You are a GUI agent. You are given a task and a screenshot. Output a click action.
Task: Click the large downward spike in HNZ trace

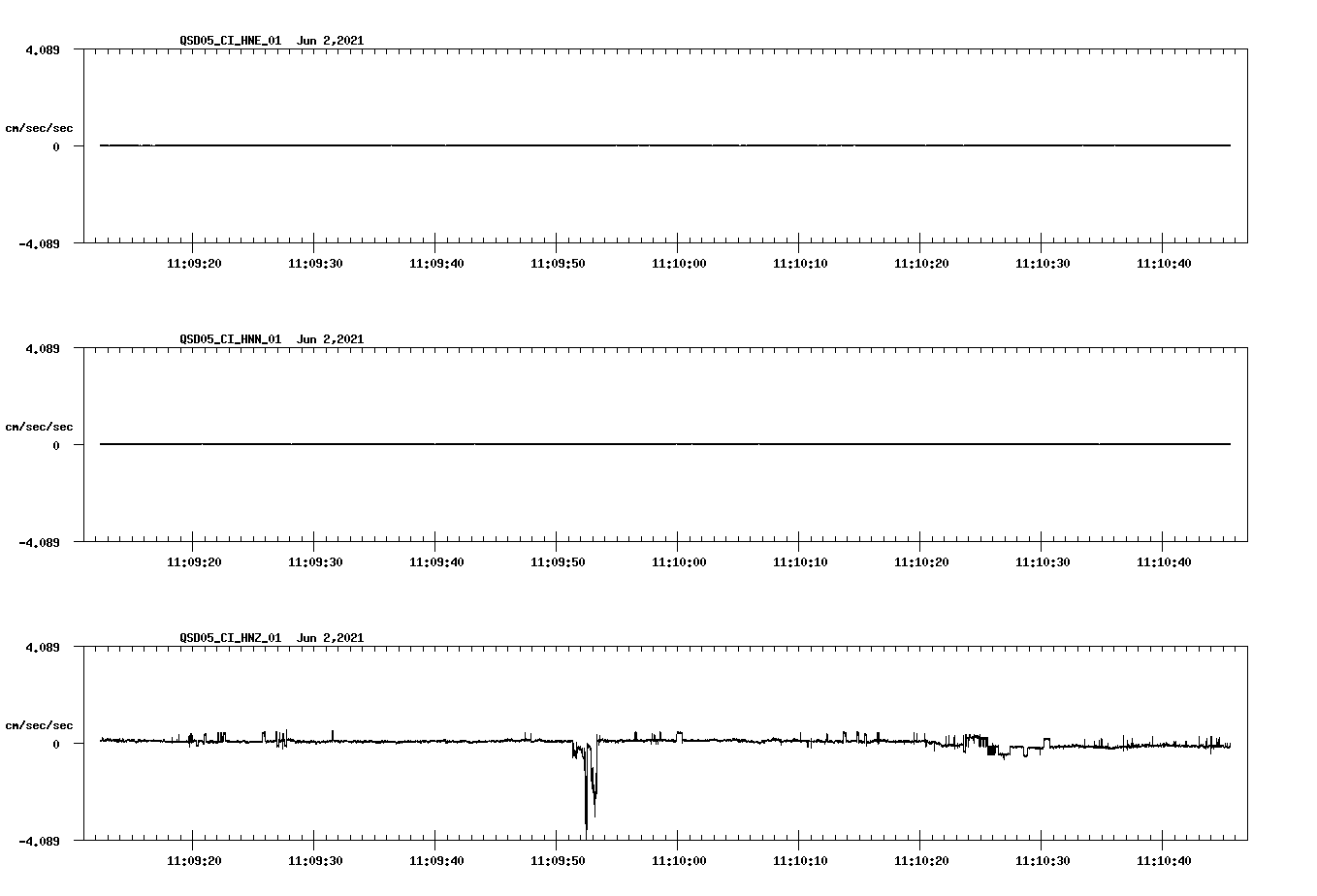click(587, 787)
